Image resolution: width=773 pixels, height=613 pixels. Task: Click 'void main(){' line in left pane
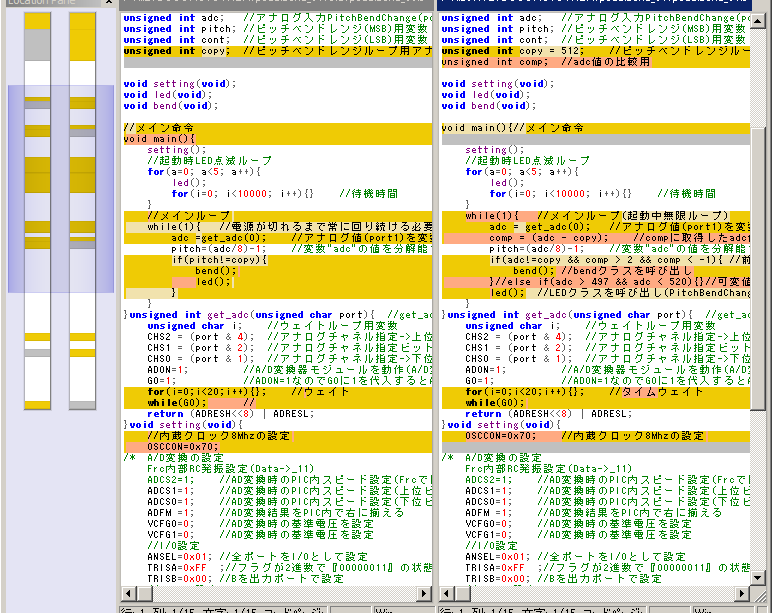pyautogui.click(x=278, y=139)
